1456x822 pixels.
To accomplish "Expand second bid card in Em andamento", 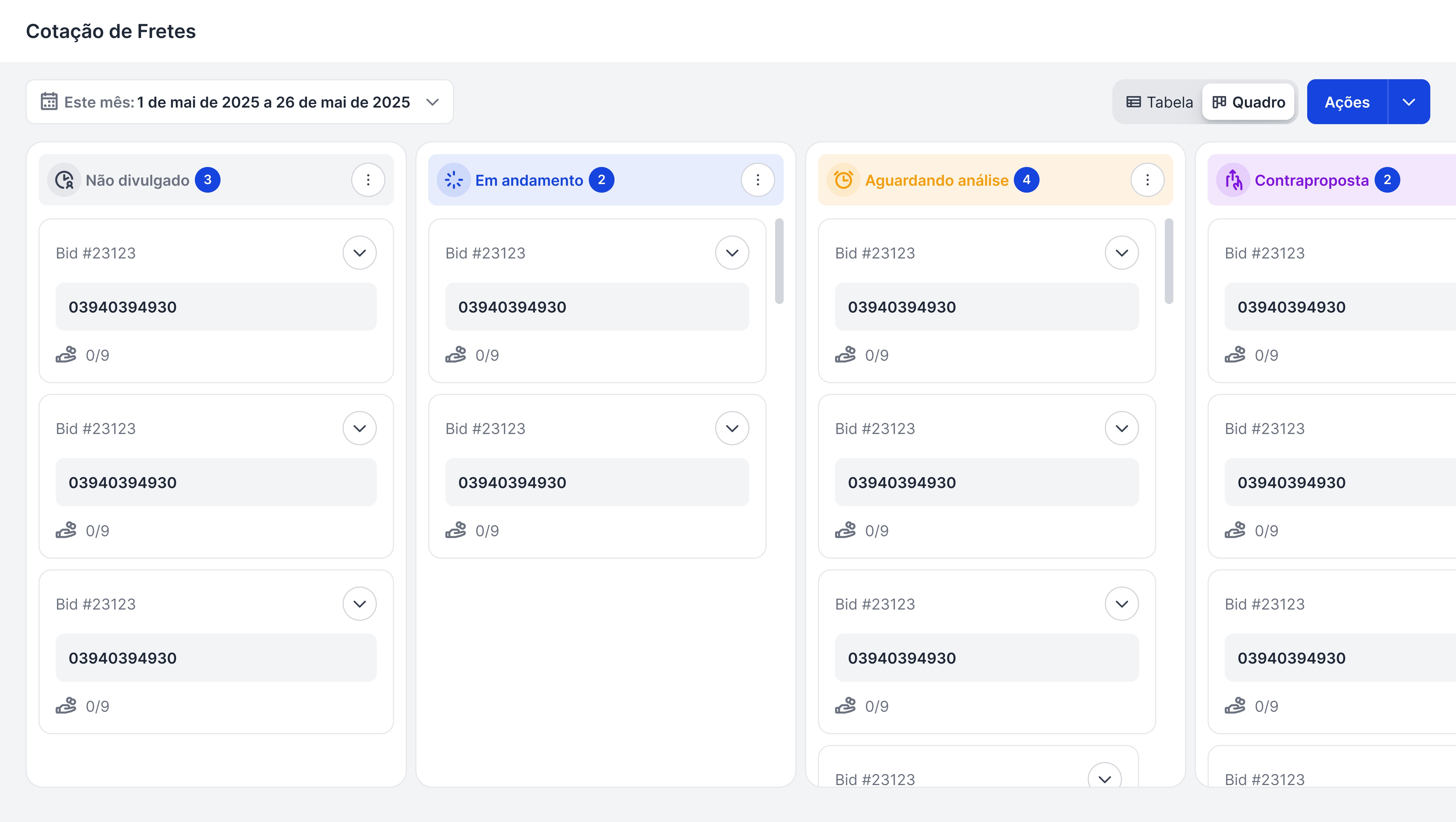I will (x=732, y=428).
